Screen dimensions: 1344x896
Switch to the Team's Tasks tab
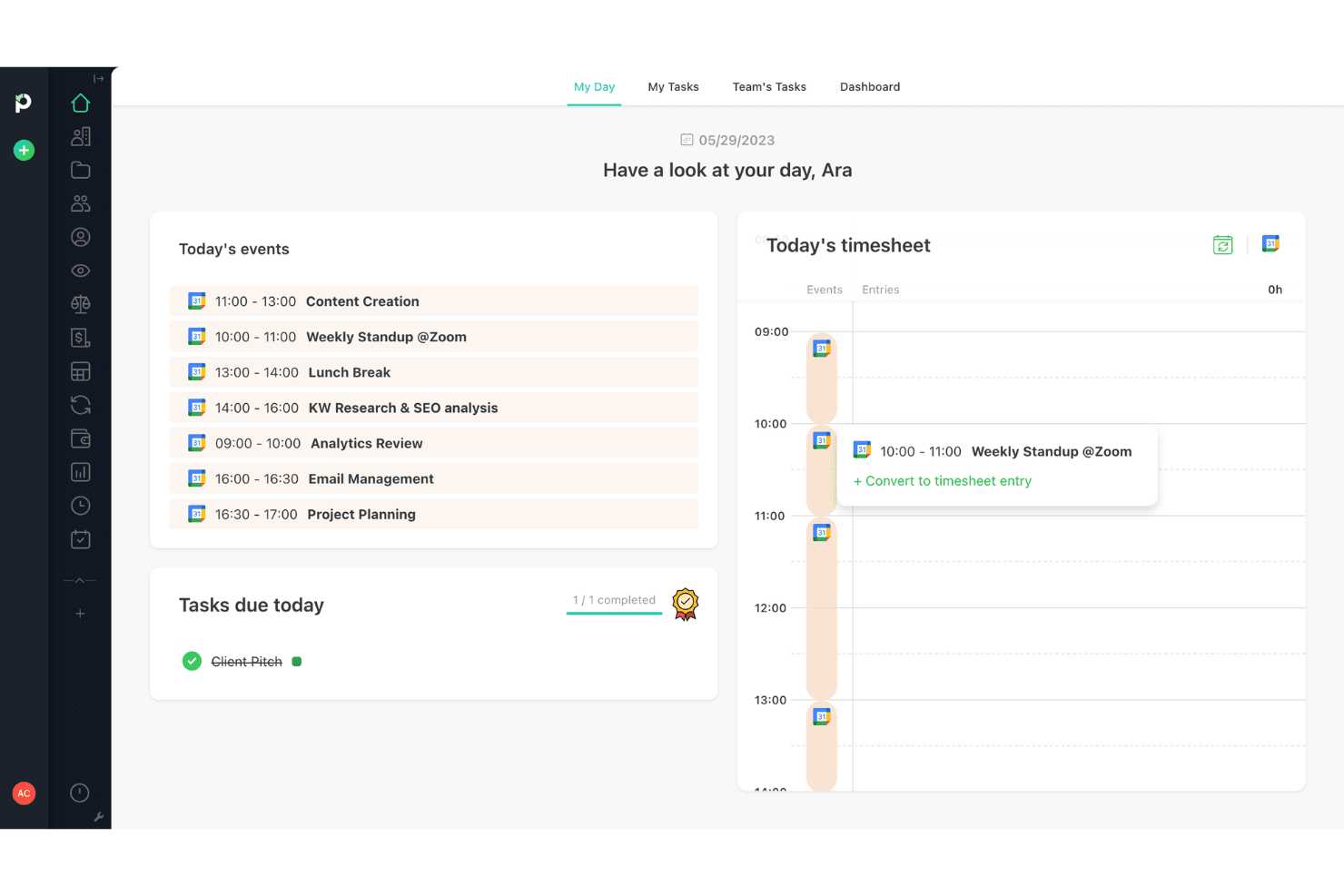point(769,87)
